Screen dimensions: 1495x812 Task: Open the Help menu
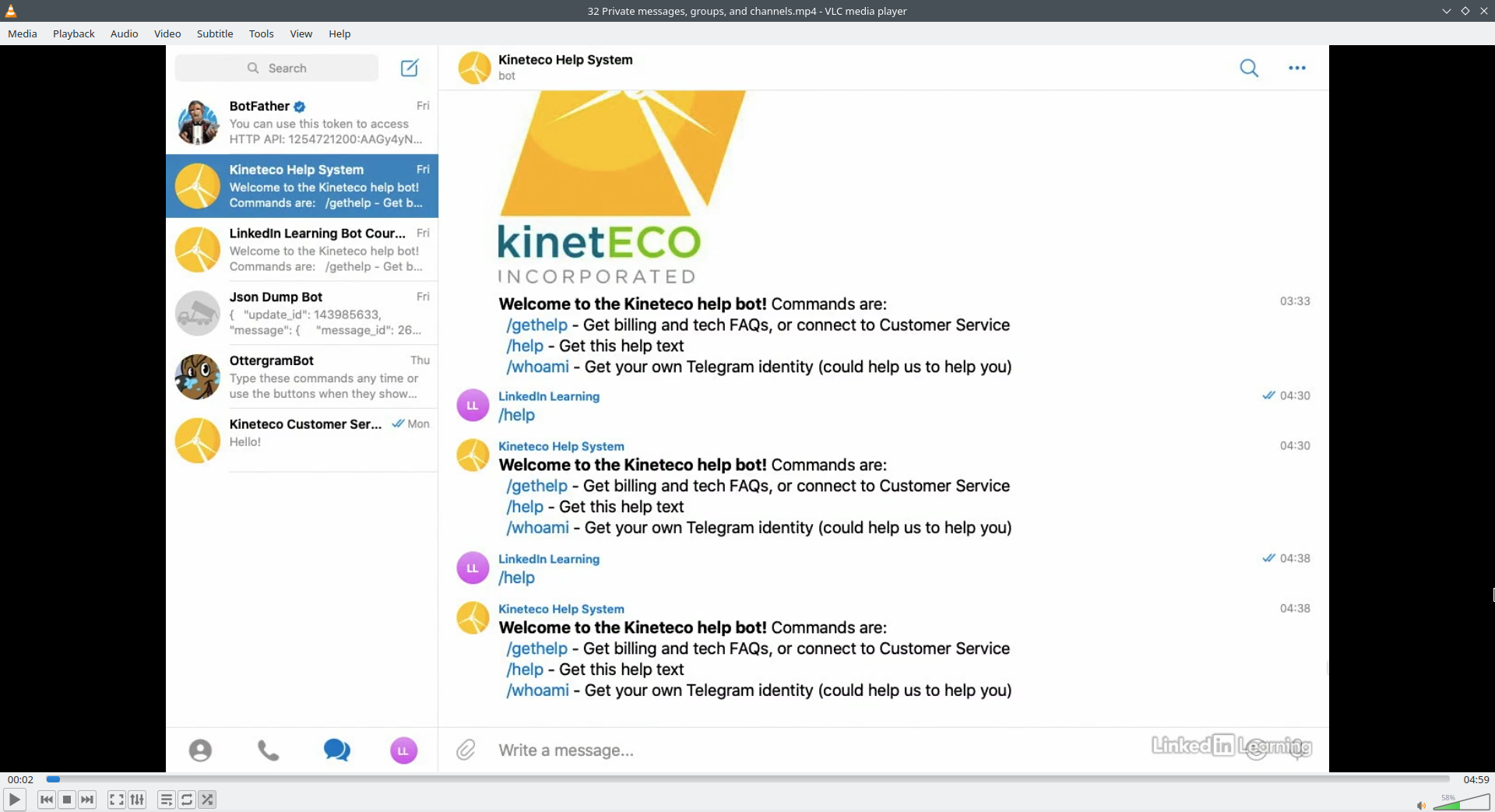[x=339, y=33]
